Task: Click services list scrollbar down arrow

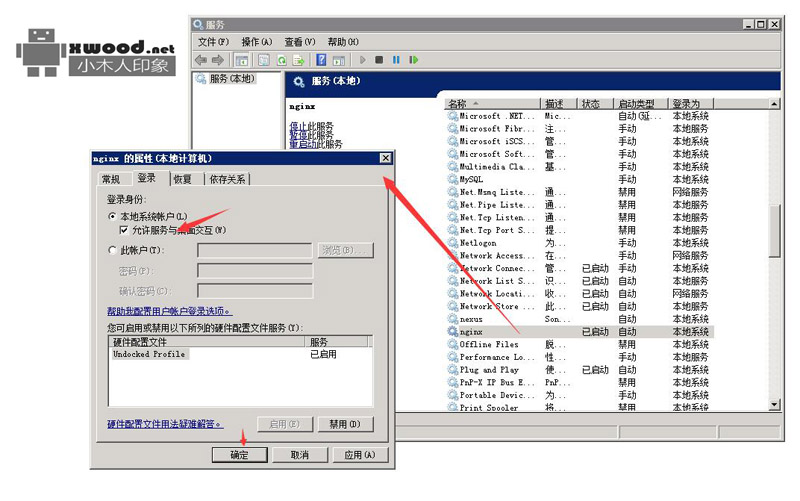Action: pos(774,405)
